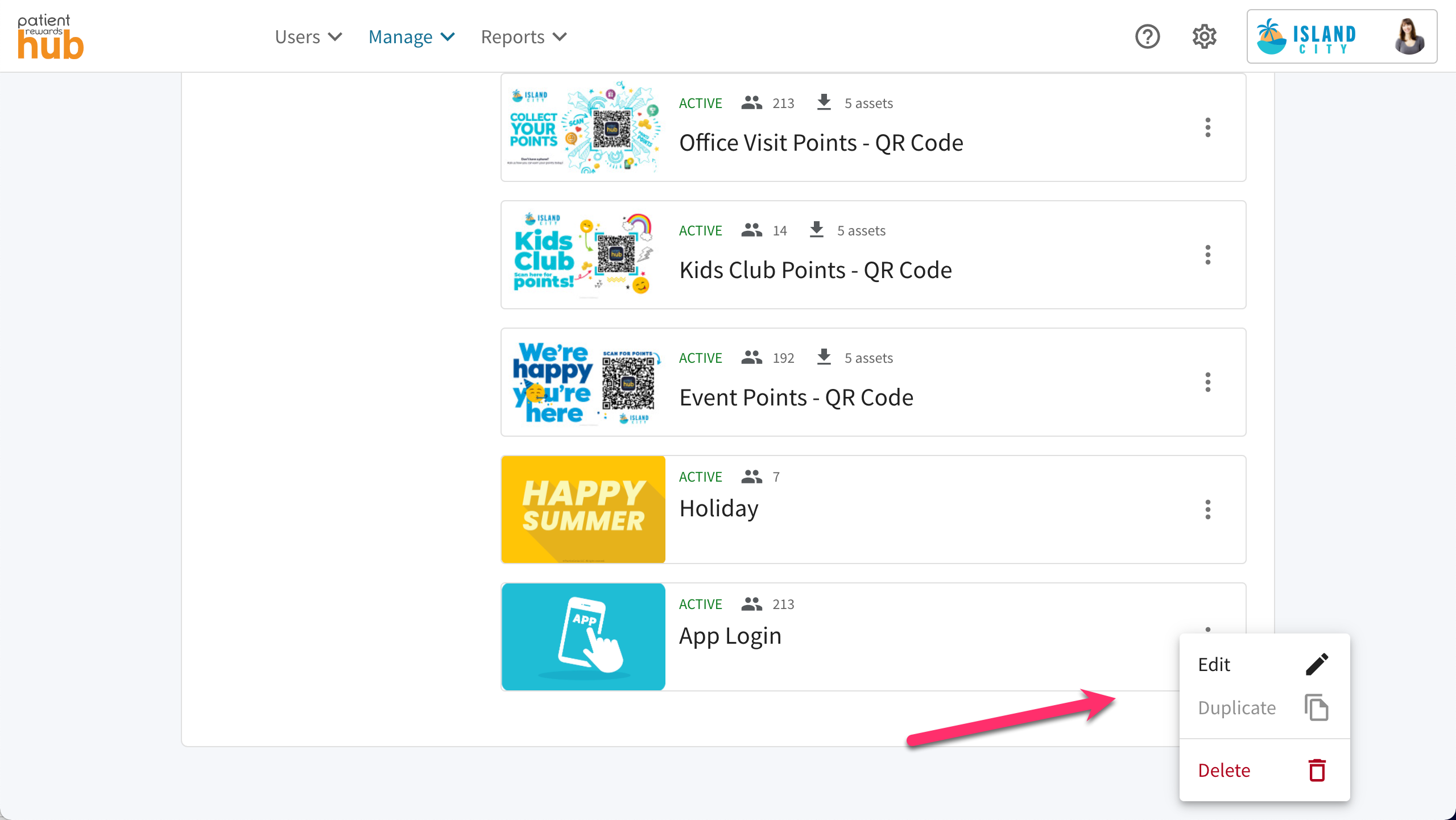Image resolution: width=1456 pixels, height=820 pixels.
Task: Open the settings gear icon
Action: 1204,37
